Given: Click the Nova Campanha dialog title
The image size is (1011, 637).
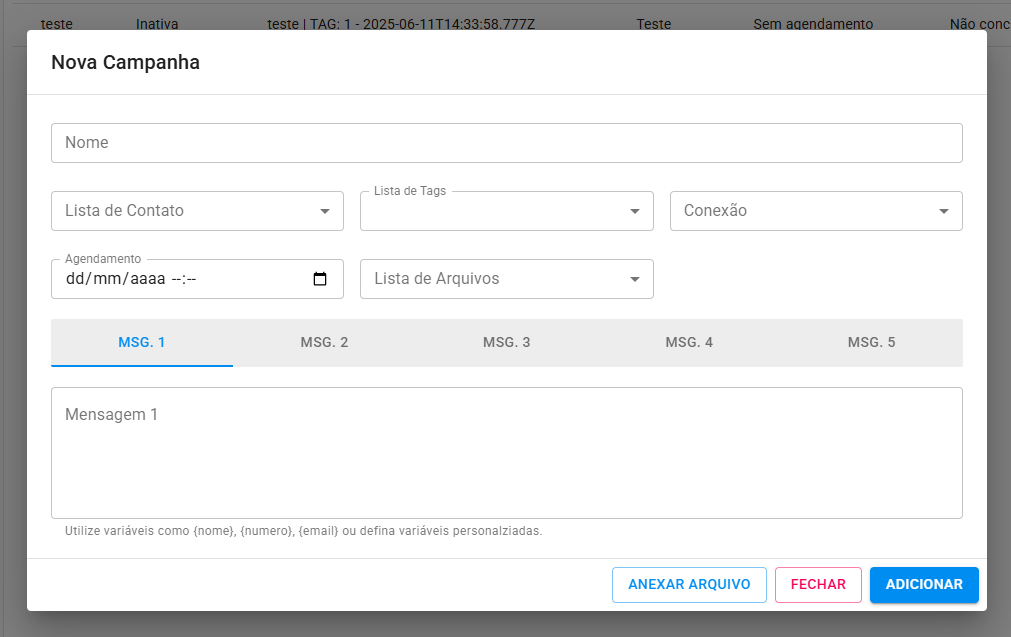Looking at the screenshot, I should coord(125,62).
